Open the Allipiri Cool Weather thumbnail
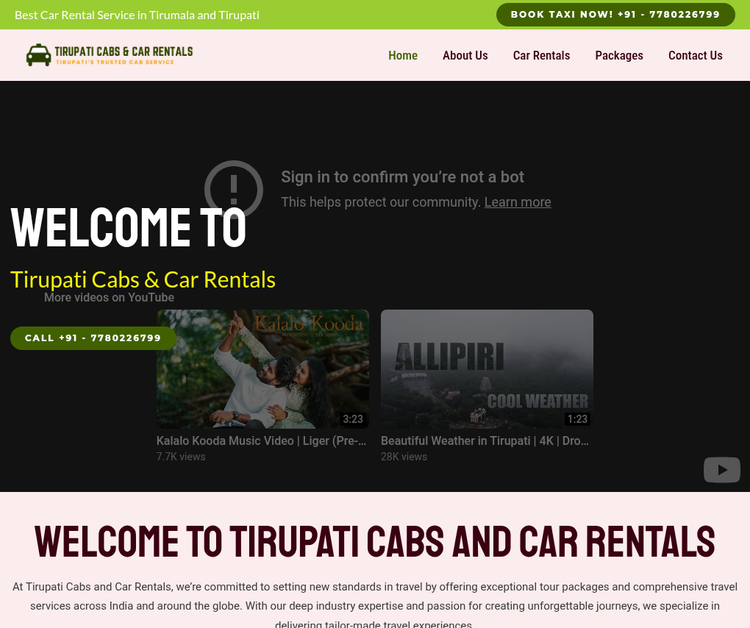 click(x=486, y=368)
